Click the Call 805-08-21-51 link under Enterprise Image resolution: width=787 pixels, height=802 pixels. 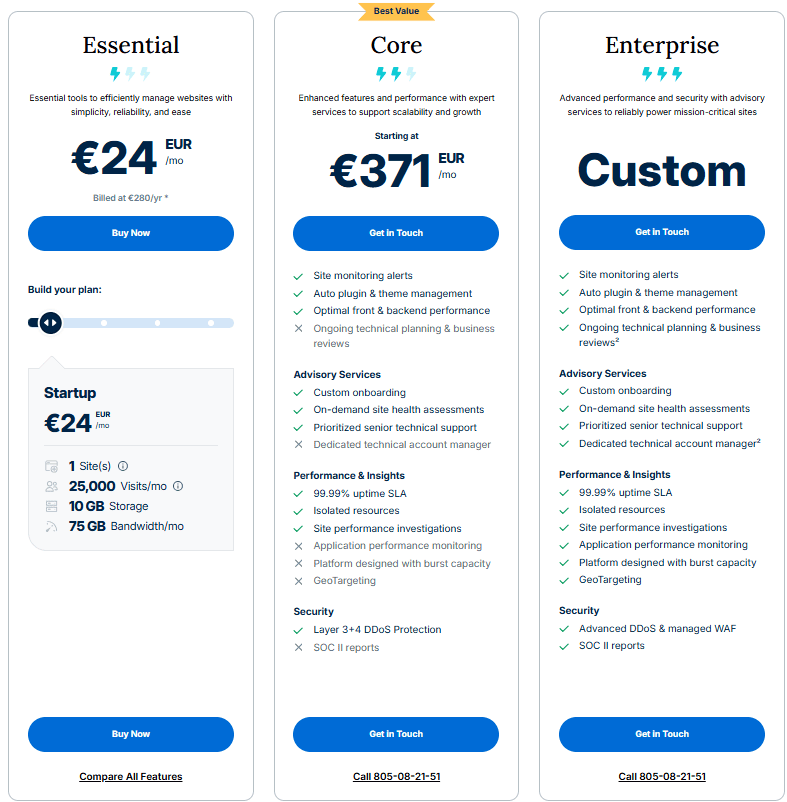[662, 776]
